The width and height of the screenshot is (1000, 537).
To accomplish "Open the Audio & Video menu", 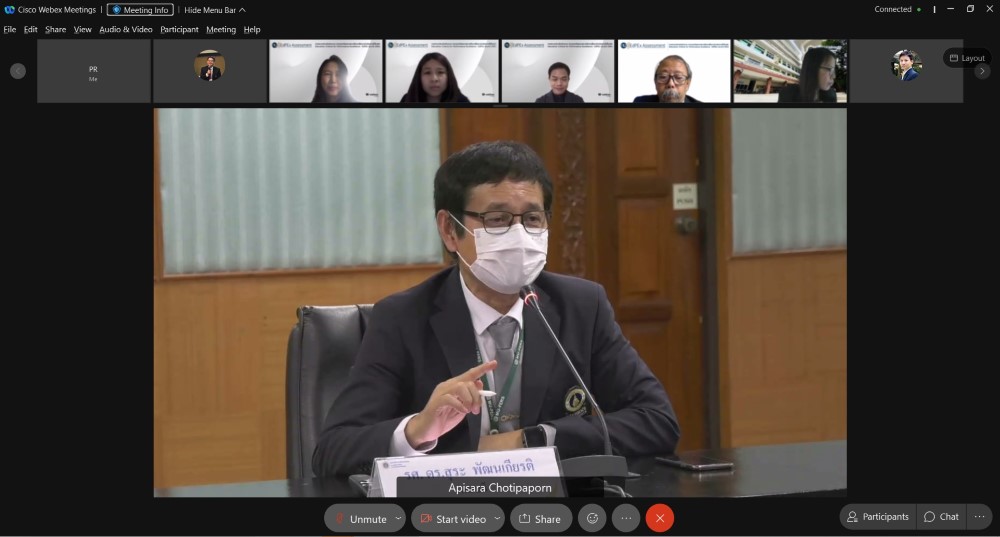I will [x=126, y=30].
